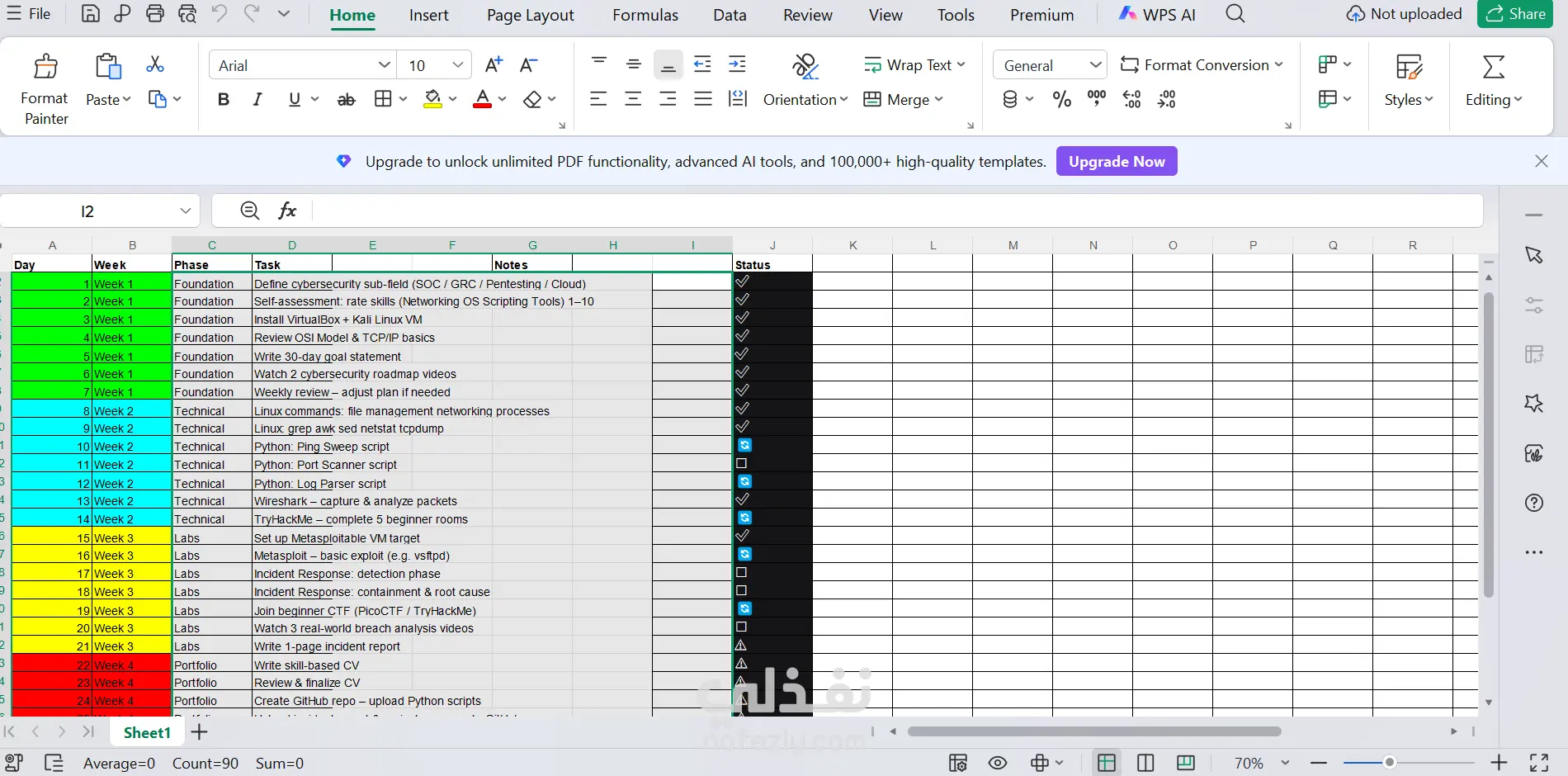Toggle the checkbox for Watch 3 real-world breach videos
This screenshot has height=776, width=1568.
point(741,627)
